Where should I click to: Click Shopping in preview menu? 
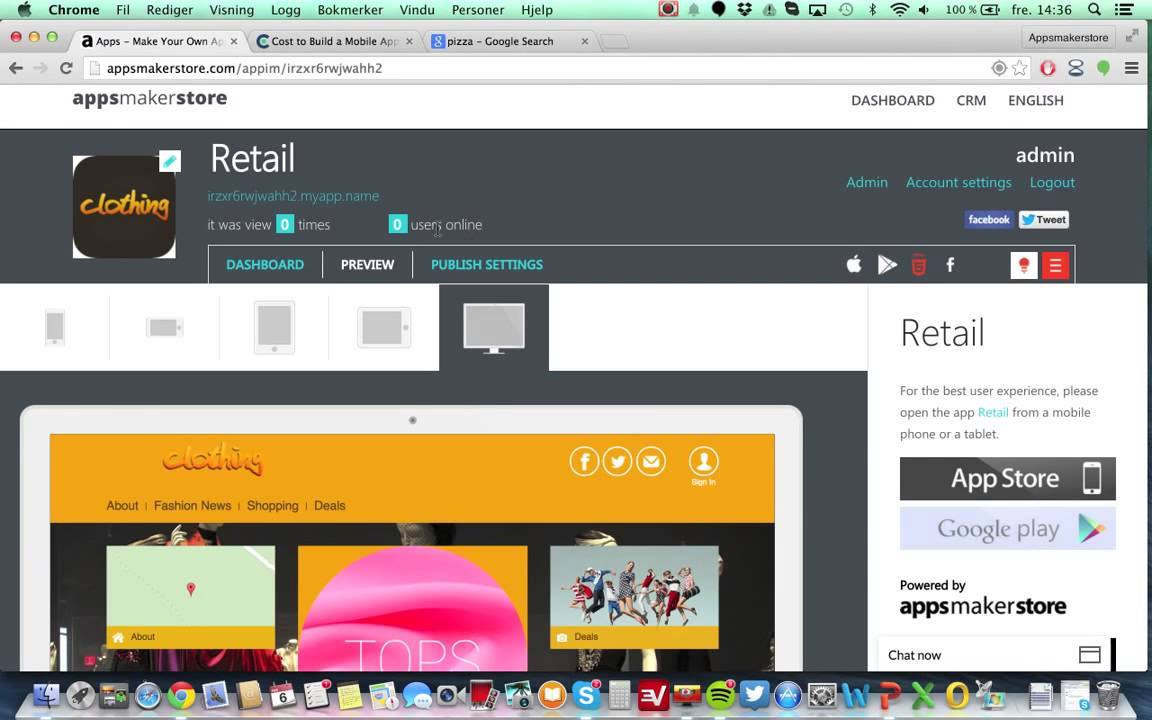(x=273, y=505)
